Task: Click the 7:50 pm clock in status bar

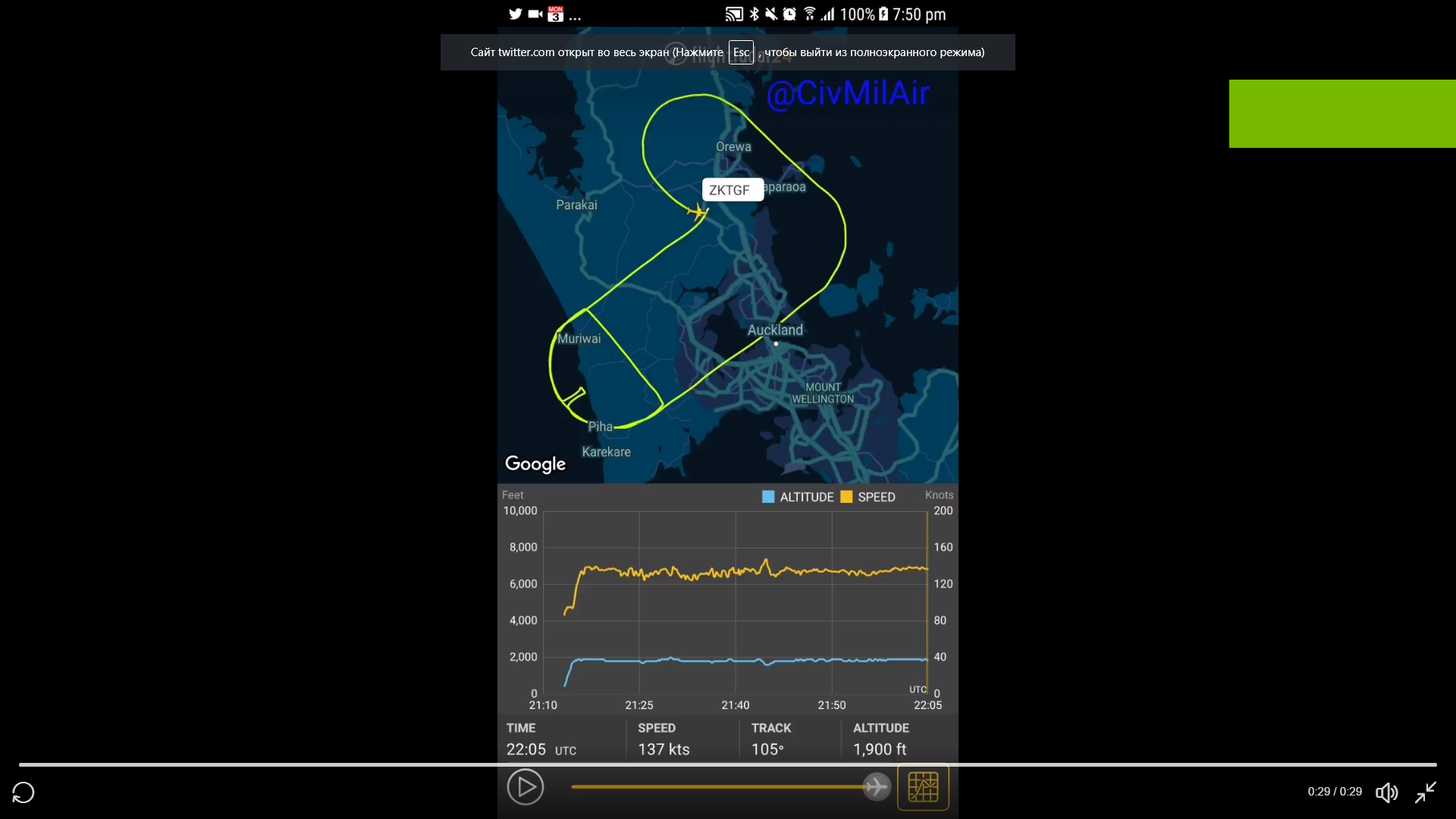Action: pos(919,14)
